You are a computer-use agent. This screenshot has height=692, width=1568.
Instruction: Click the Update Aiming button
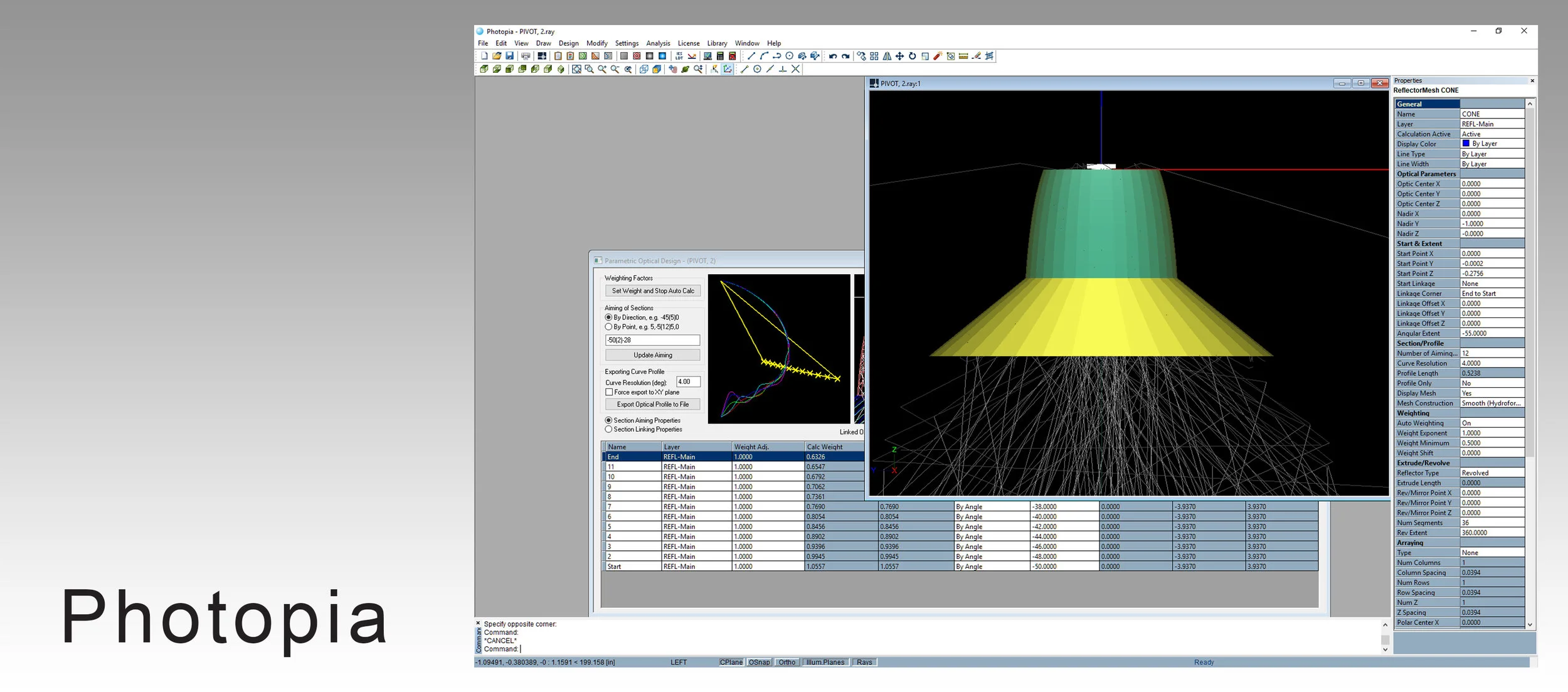tap(653, 355)
